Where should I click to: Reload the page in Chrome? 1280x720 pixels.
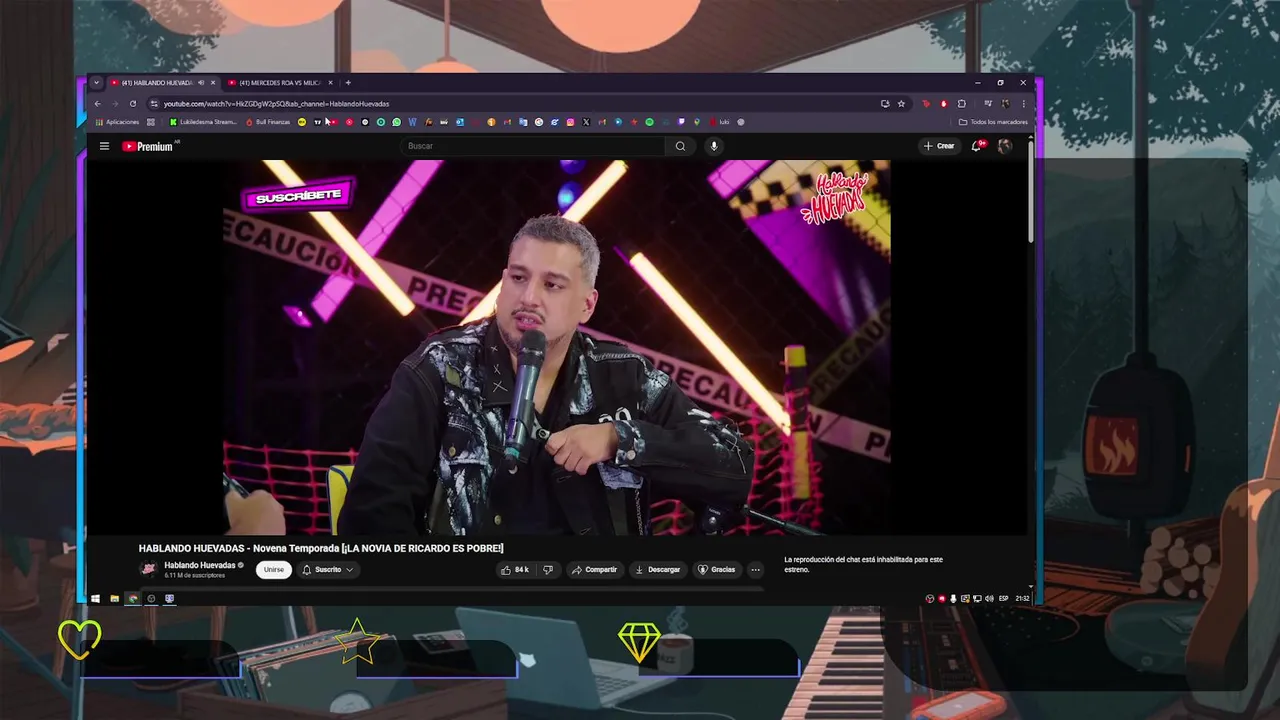click(x=132, y=103)
